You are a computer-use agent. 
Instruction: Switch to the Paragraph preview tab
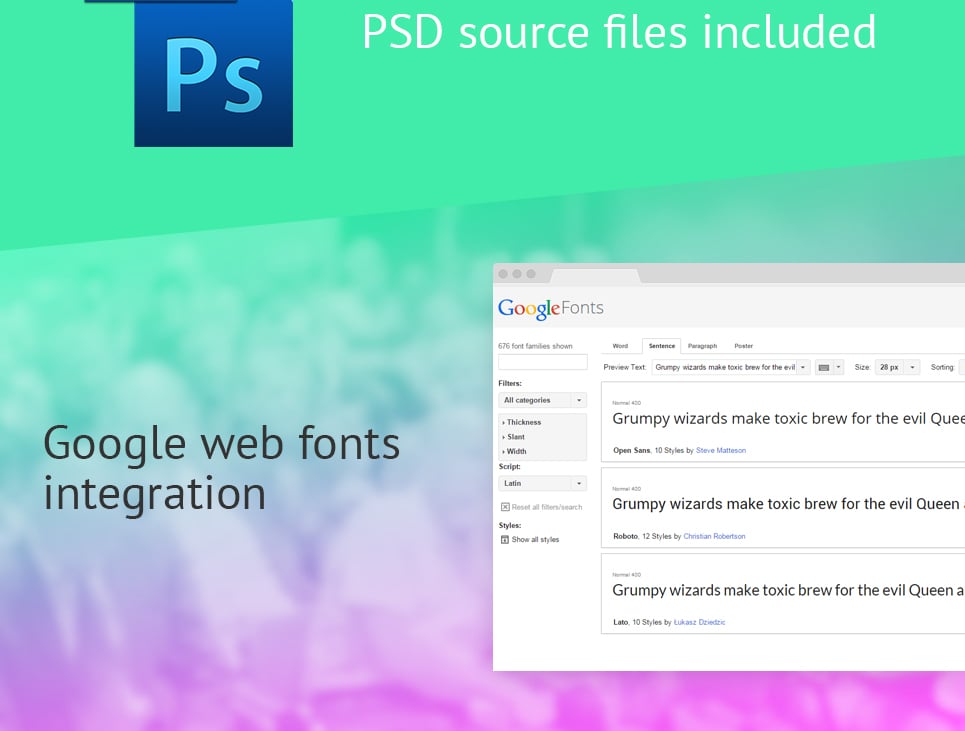tap(702, 346)
